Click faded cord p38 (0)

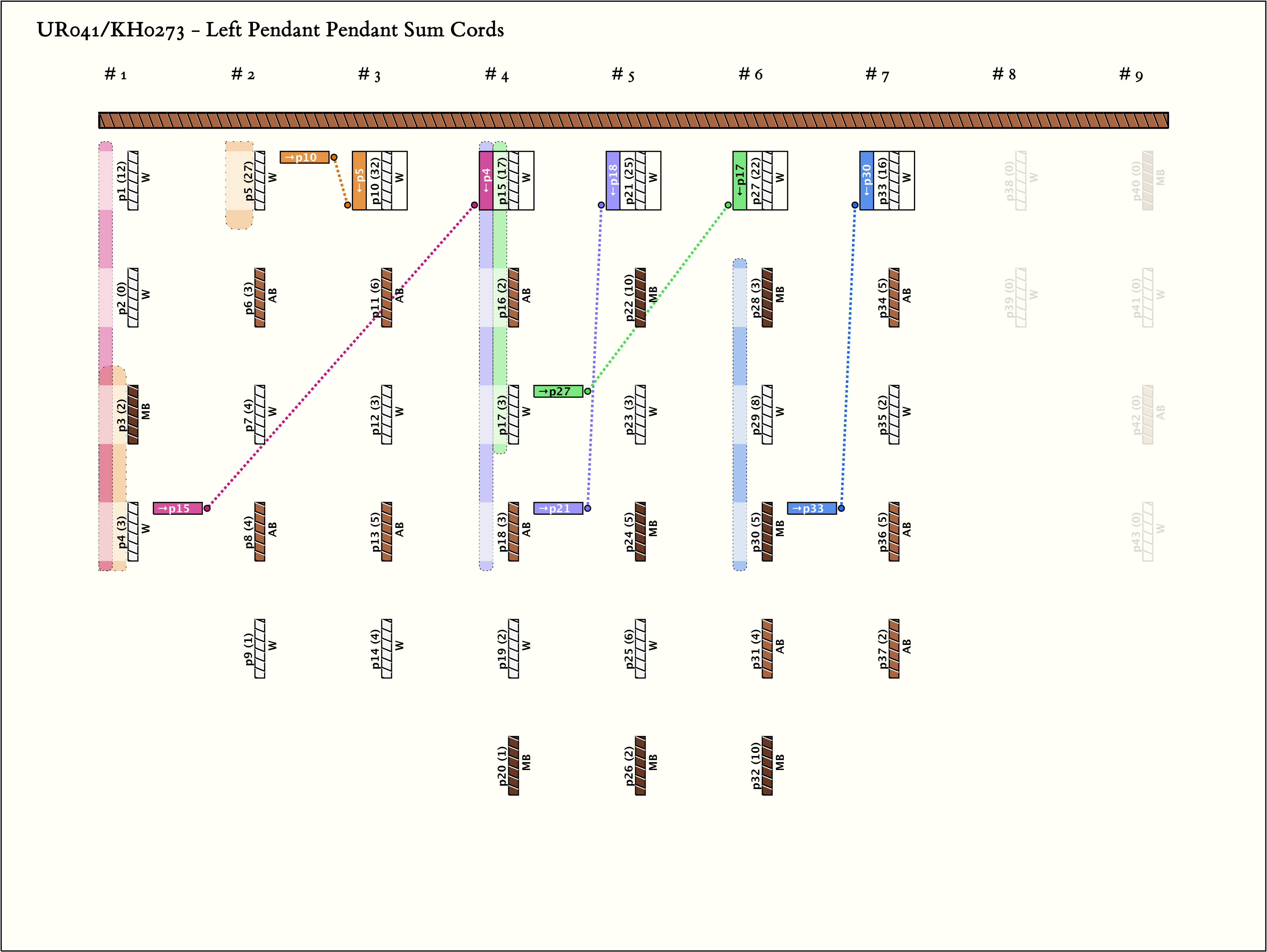1021,180
